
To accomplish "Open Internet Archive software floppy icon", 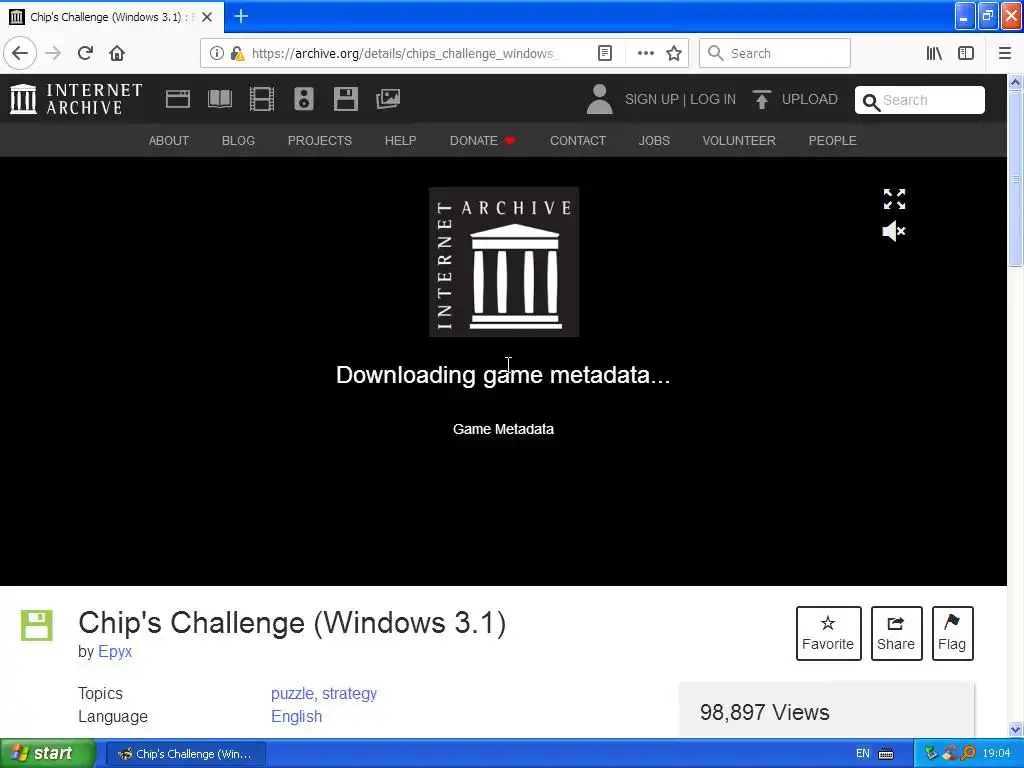I will pyautogui.click(x=345, y=99).
